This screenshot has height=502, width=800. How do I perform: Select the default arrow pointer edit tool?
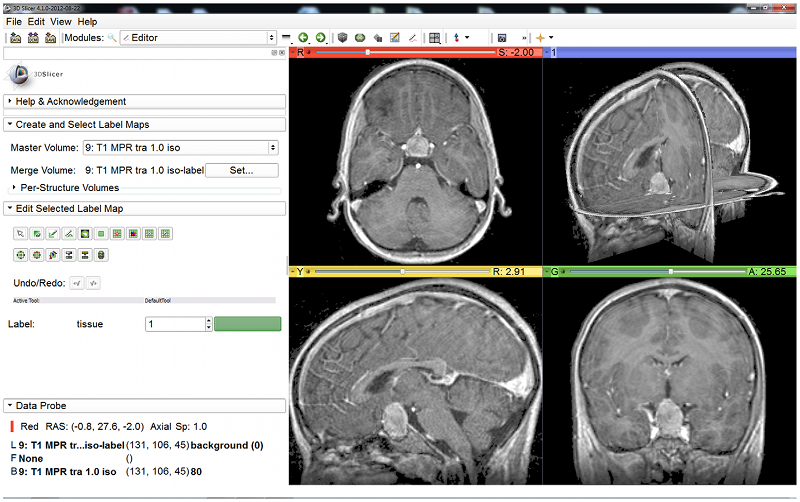point(19,234)
